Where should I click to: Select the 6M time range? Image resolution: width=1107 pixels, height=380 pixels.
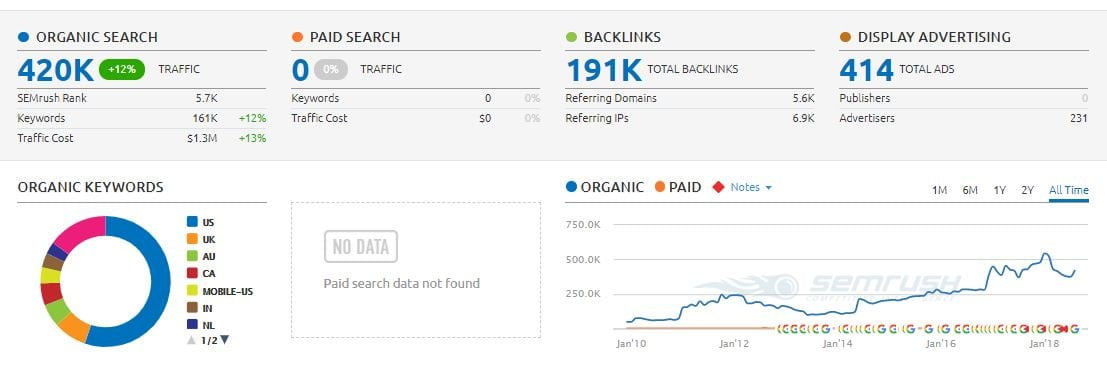[970, 190]
